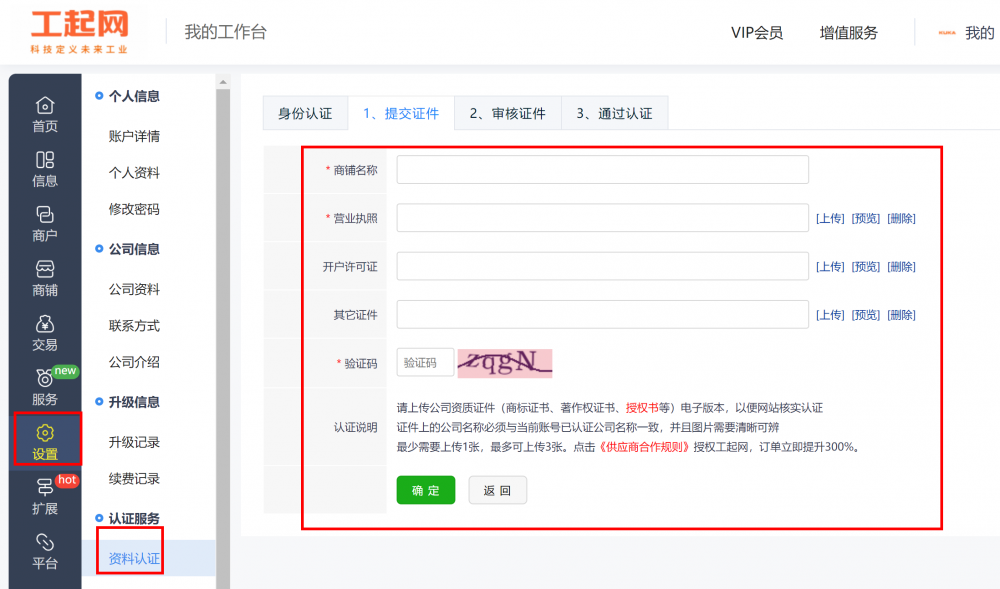Click the 返回 button
The height and width of the screenshot is (589, 1000).
tap(497, 490)
